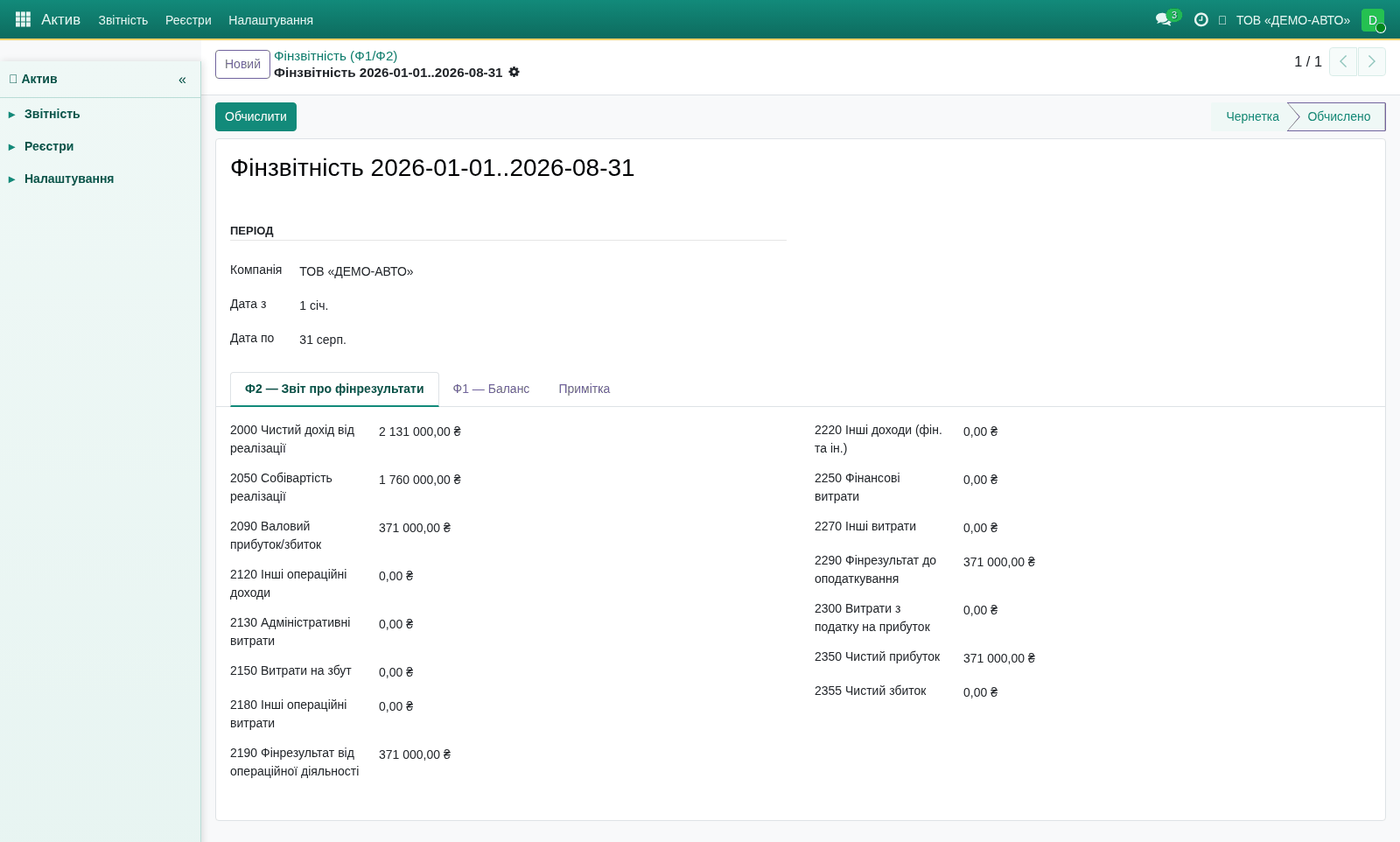
Task: Select the Обчислено status stage
Action: coord(1338,117)
